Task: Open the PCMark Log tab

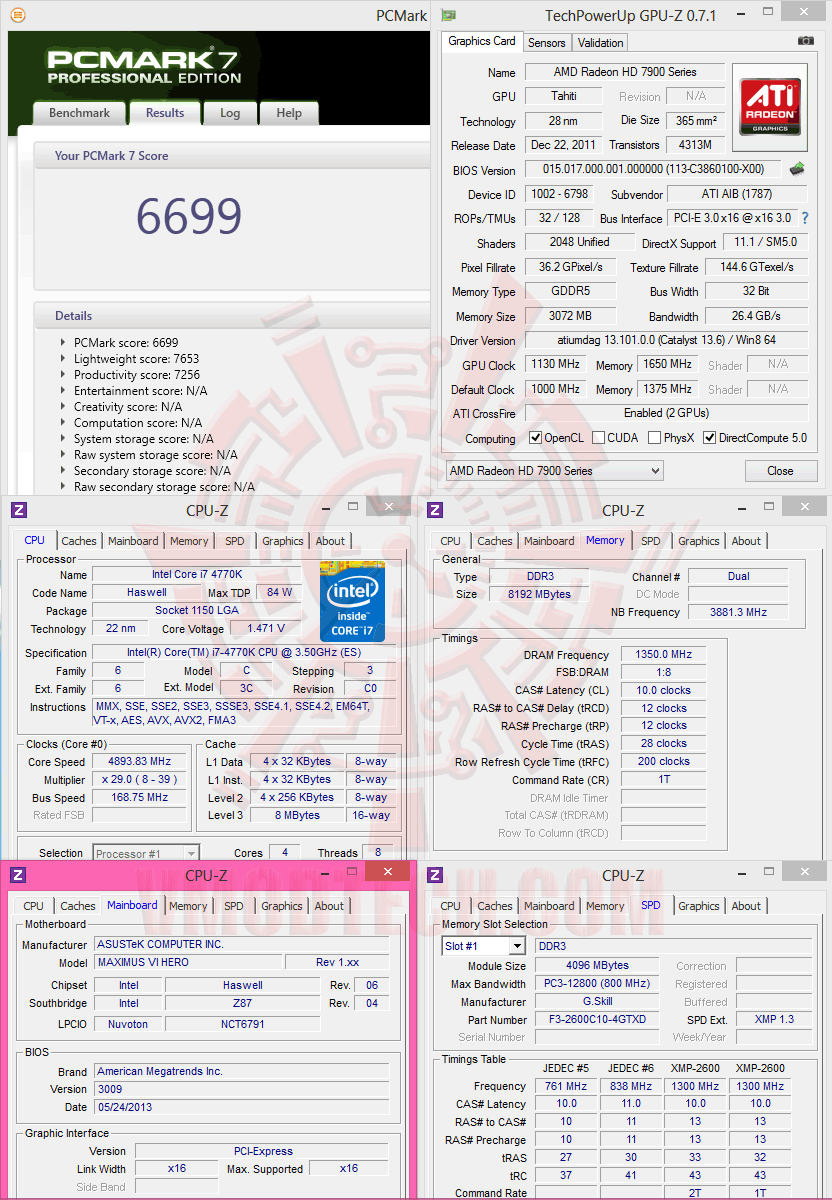Action: click(x=230, y=113)
